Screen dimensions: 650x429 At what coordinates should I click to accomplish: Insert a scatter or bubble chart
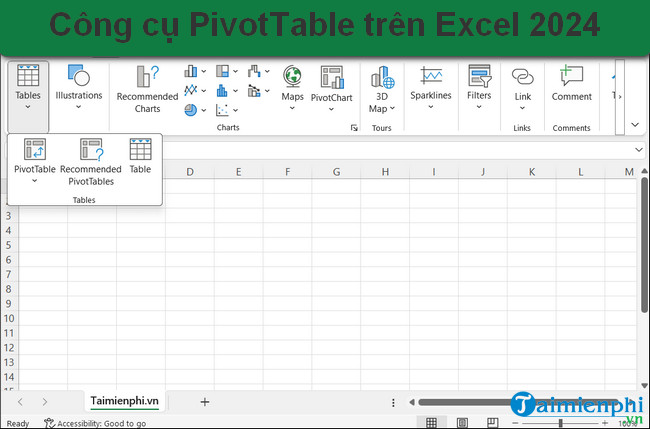point(223,110)
